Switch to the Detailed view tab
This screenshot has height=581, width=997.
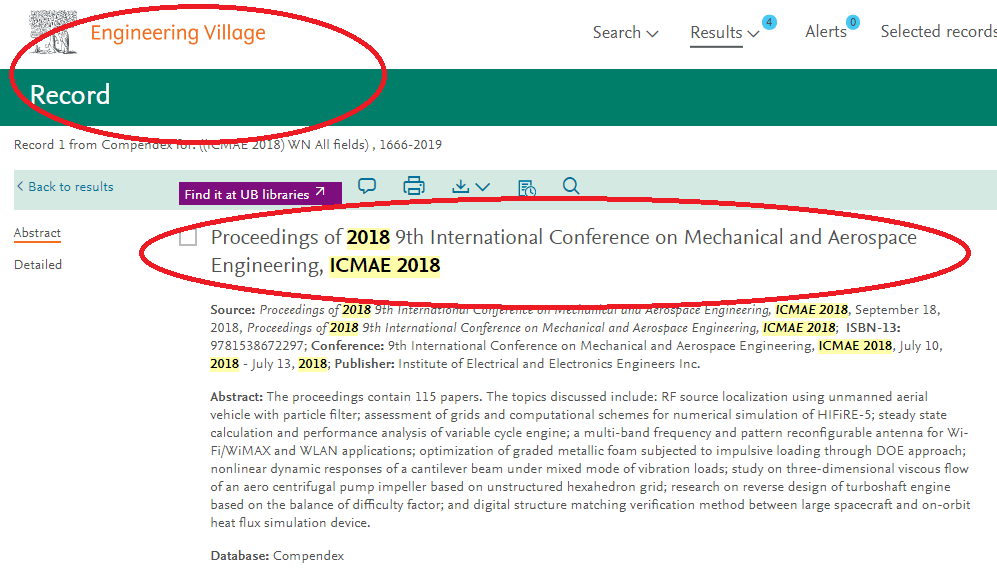point(38,264)
